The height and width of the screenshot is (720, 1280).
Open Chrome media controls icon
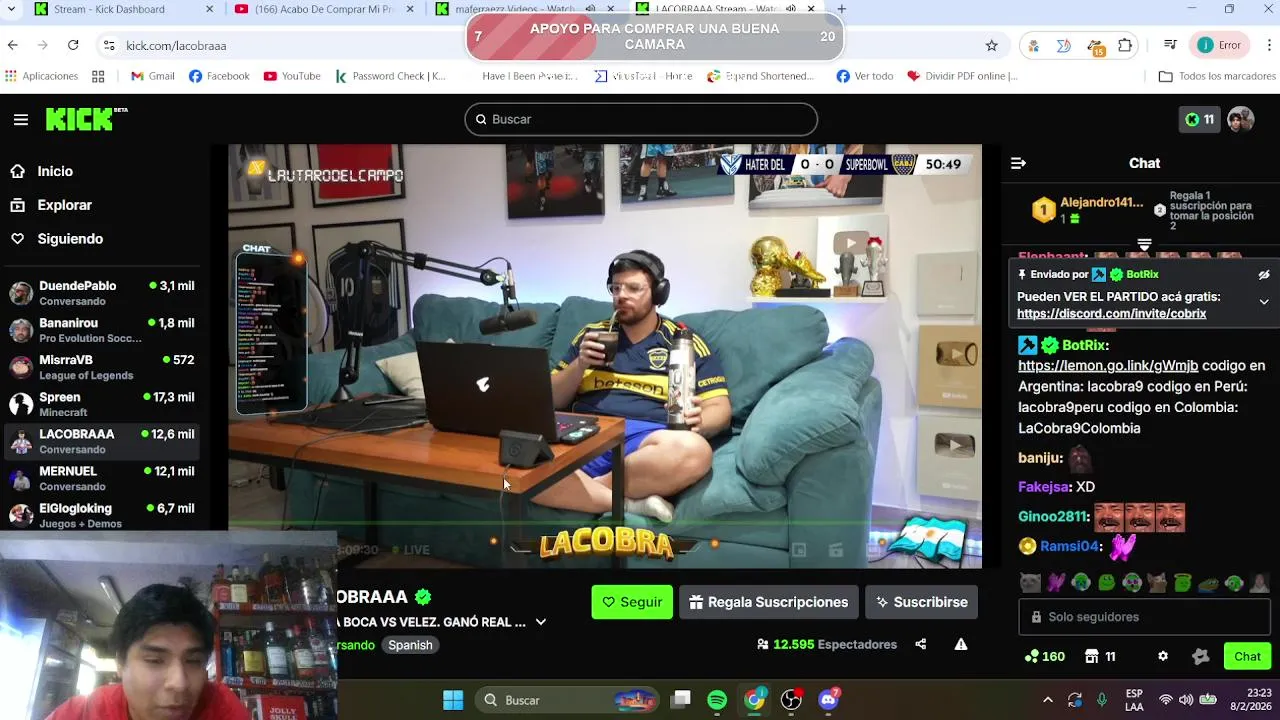click(1170, 45)
